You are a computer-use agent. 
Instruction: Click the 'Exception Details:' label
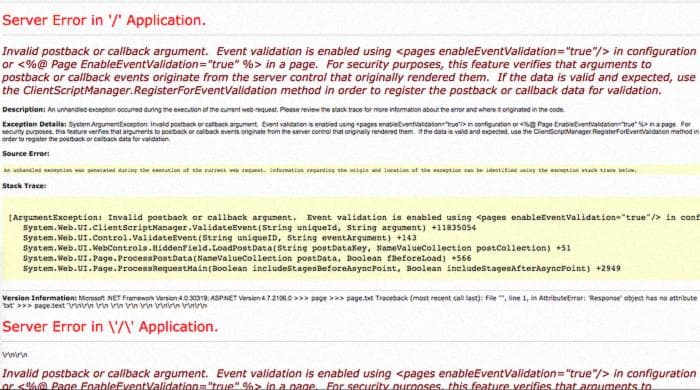click(x=34, y=124)
